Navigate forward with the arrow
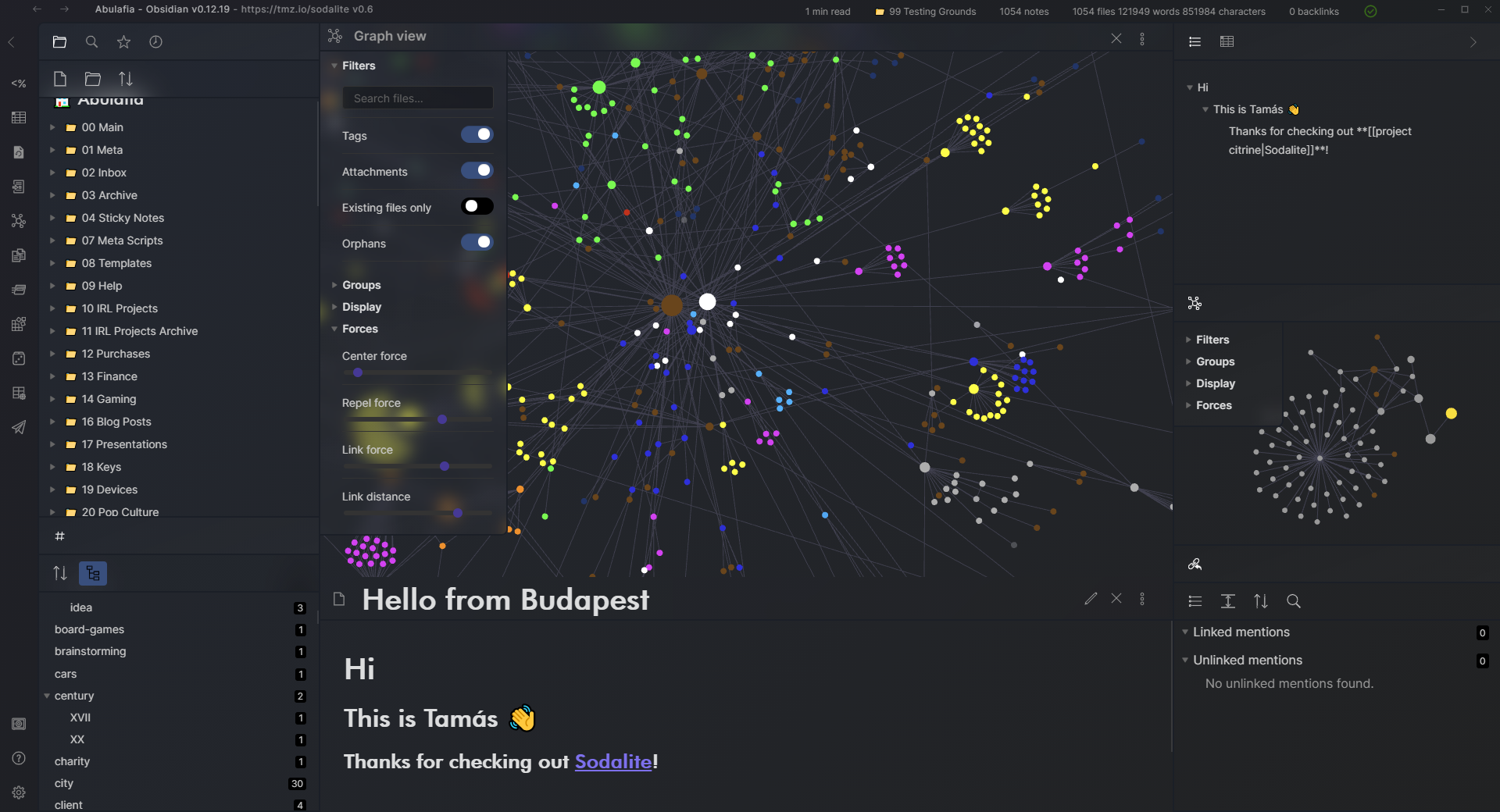Image resolution: width=1500 pixels, height=812 pixels. point(65,9)
